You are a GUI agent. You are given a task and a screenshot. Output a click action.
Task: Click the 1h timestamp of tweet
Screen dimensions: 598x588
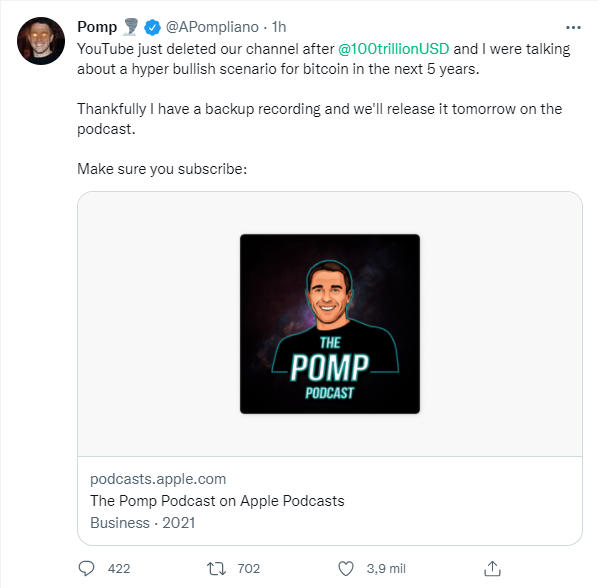pyautogui.click(x=279, y=27)
